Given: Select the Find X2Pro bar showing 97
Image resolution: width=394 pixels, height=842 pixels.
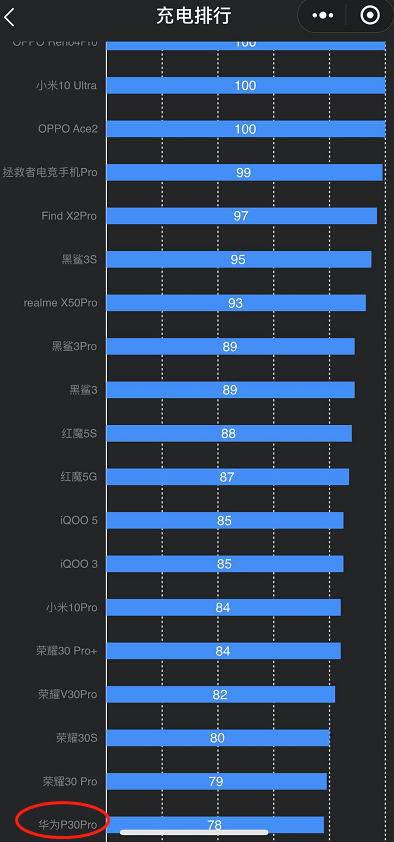Looking at the screenshot, I should (x=242, y=216).
